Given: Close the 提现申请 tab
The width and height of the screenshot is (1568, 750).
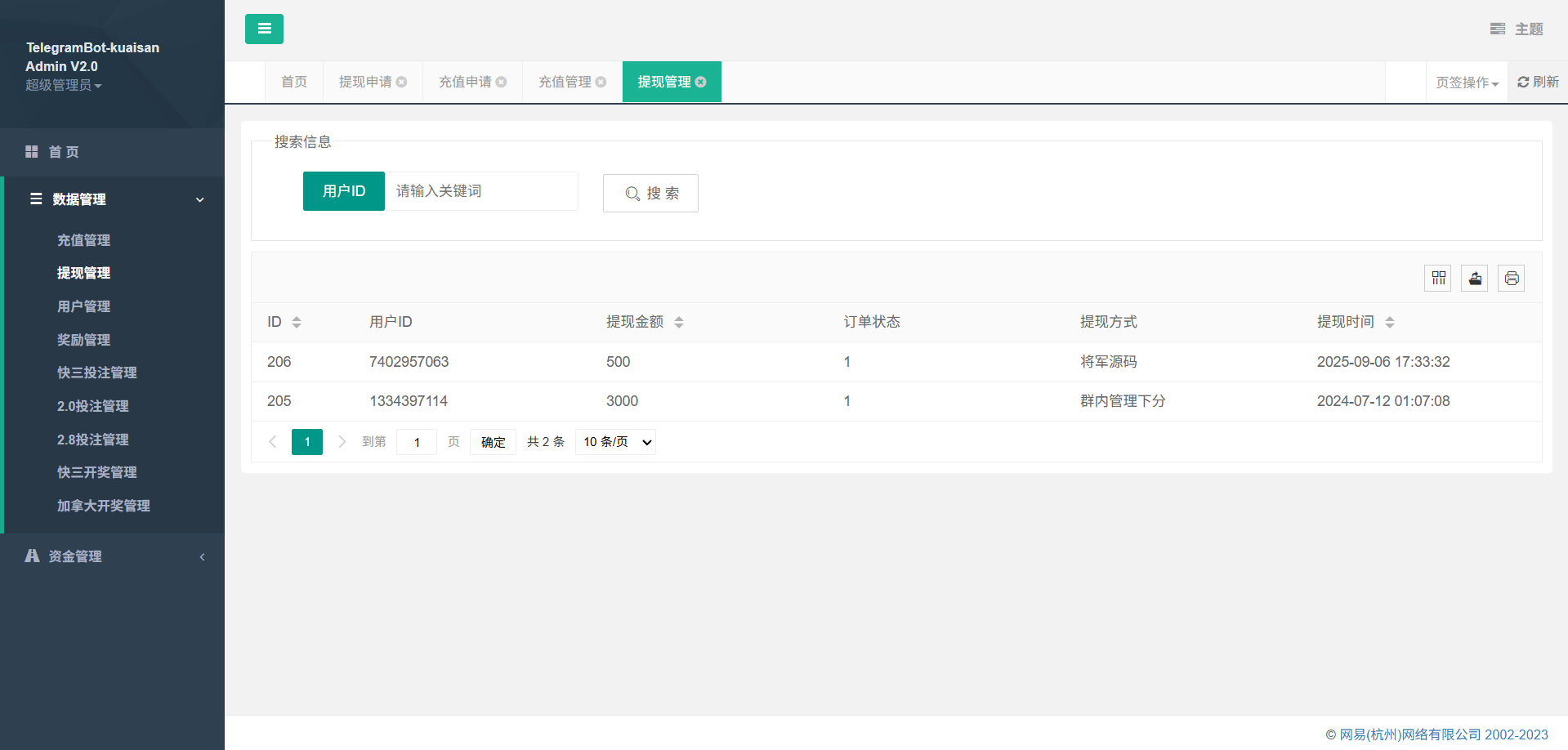Looking at the screenshot, I should tap(402, 82).
